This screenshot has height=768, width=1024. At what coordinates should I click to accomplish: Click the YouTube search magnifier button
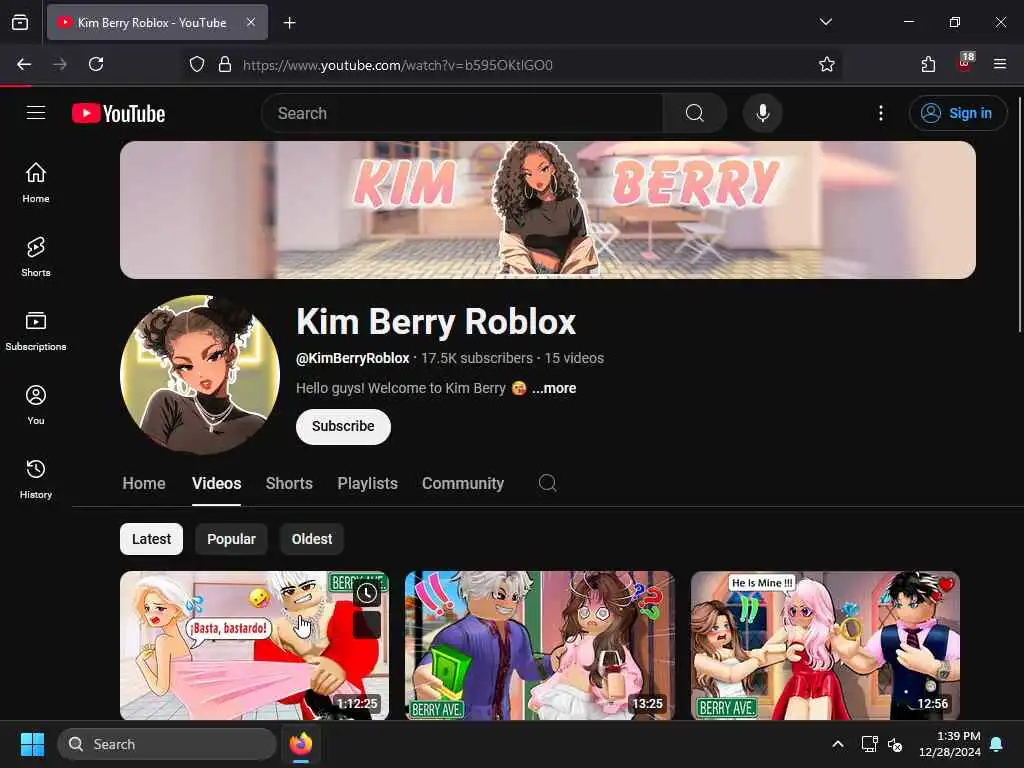[695, 113]
